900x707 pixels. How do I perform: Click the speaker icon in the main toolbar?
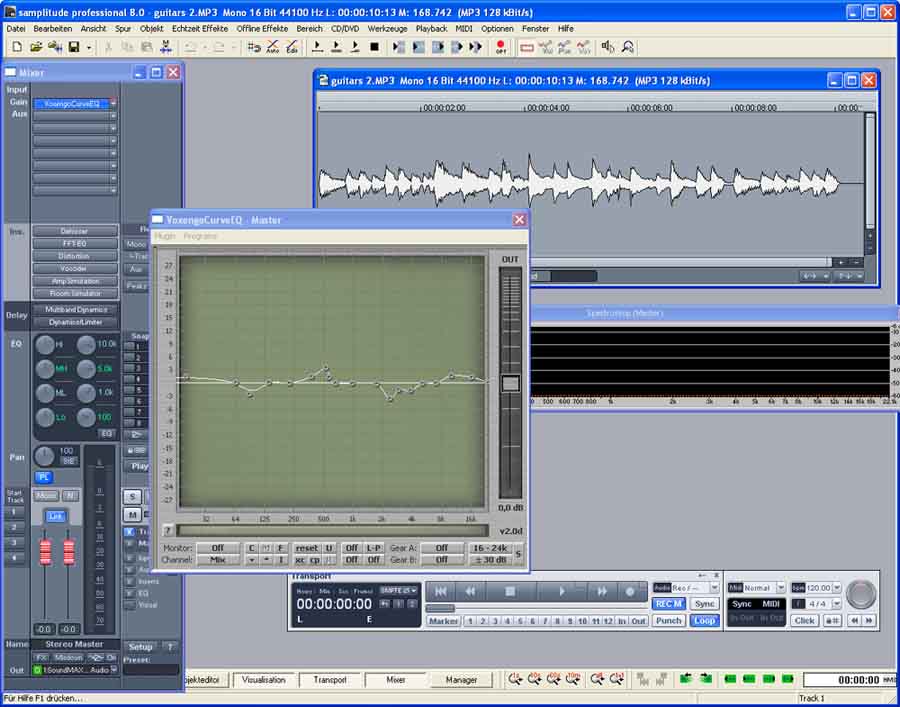point(608,47)
